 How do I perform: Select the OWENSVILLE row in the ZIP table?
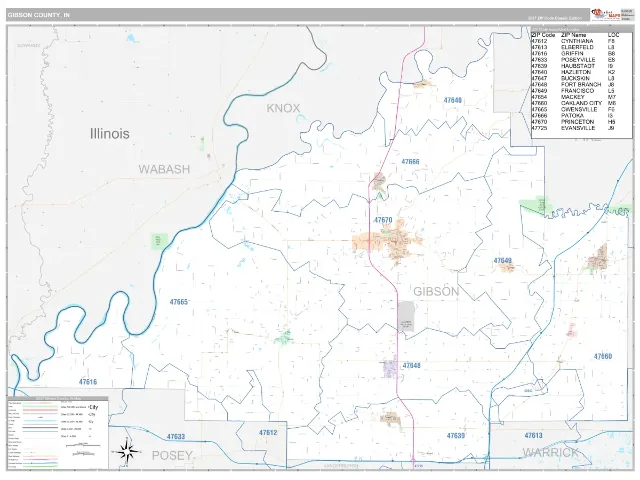[573, 109]
